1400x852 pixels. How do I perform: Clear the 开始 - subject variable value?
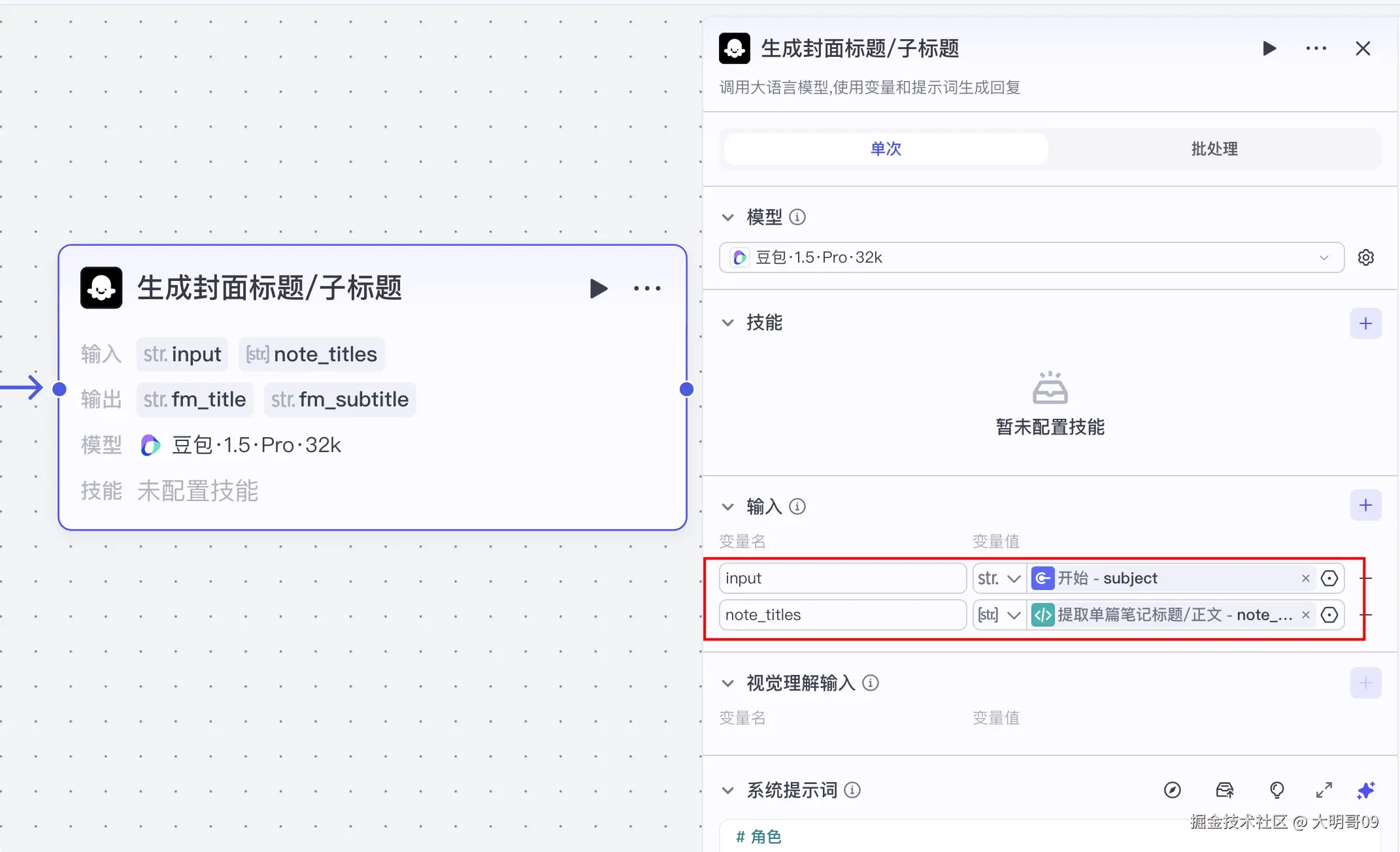tap(1305, 578)
